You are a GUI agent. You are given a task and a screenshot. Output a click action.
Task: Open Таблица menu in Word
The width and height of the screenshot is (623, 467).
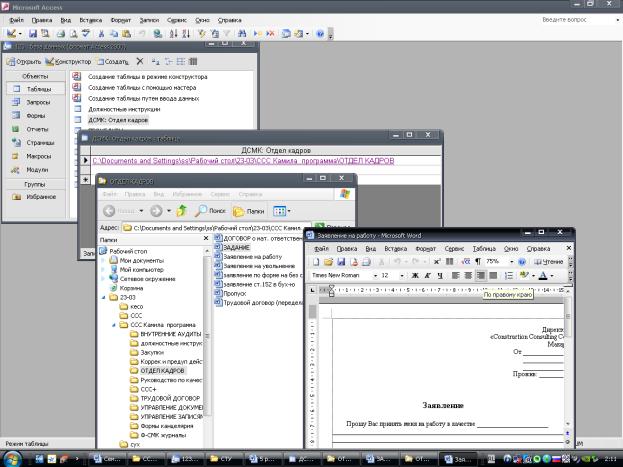tap(484, 248)
